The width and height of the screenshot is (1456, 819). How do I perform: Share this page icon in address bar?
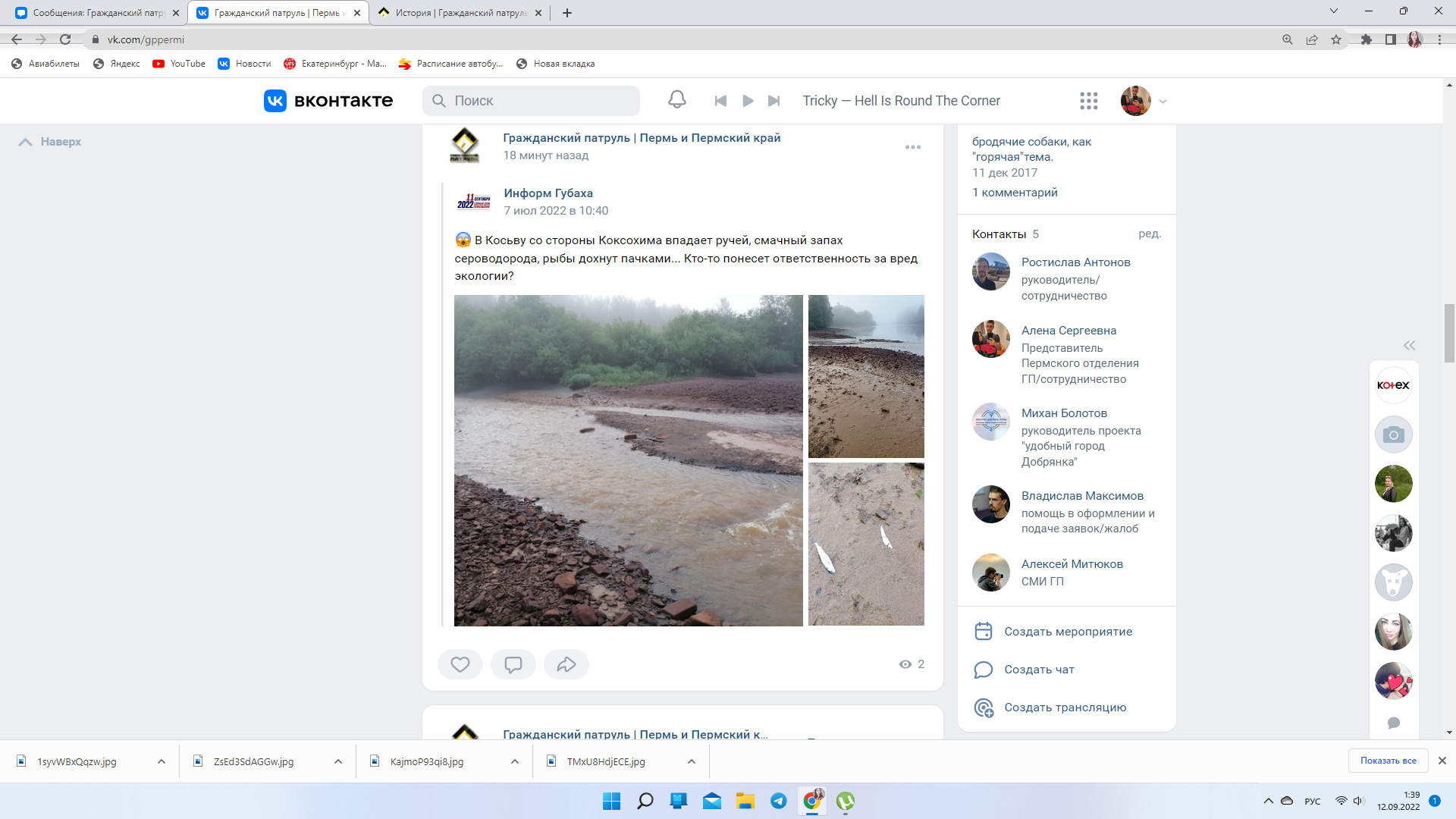(x=1311, y=39)
